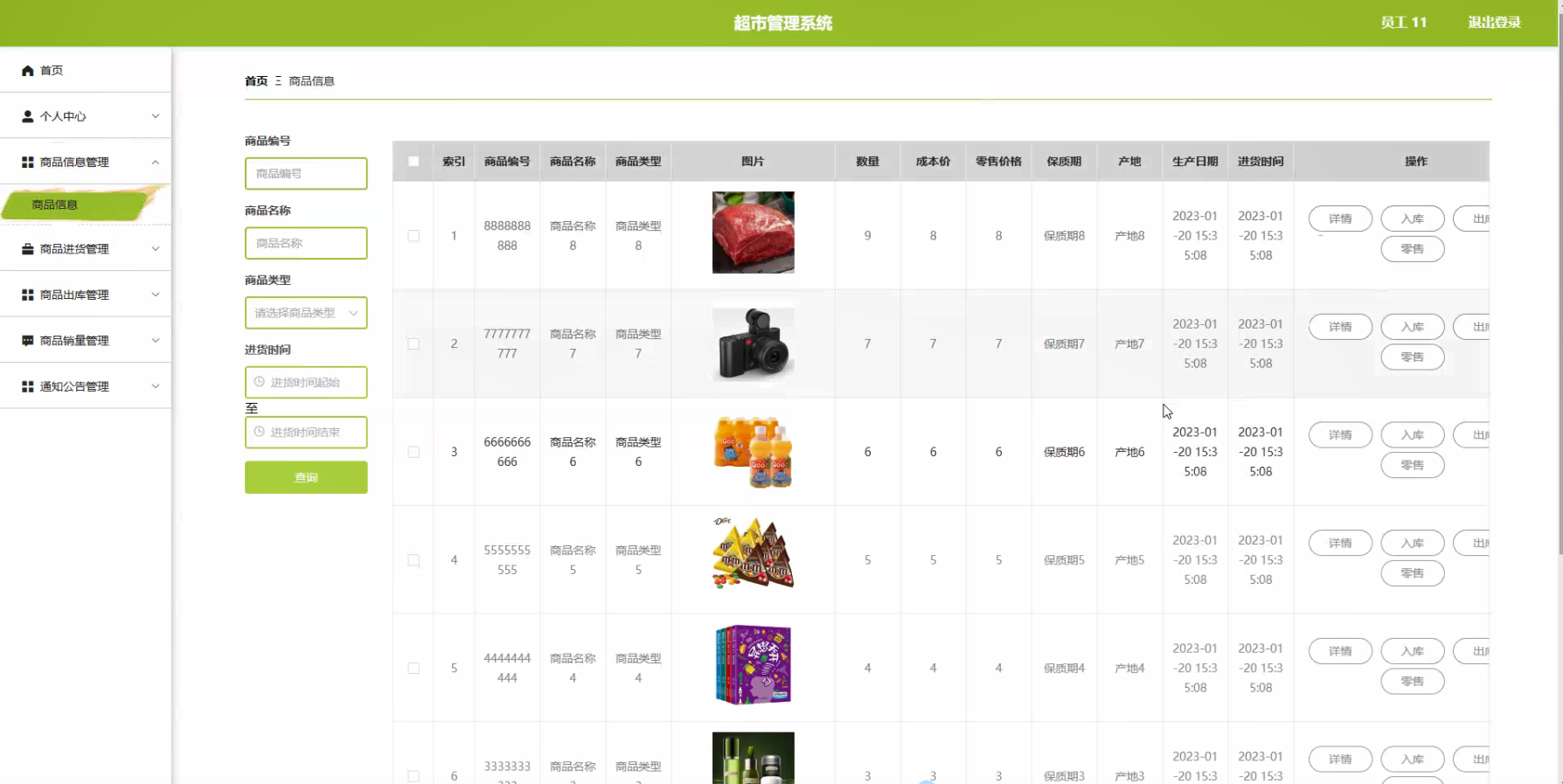Viewport: 1563px width, 784px height.
Task: Click 首页 in the breadcrumb
Action: pos(256,81)
